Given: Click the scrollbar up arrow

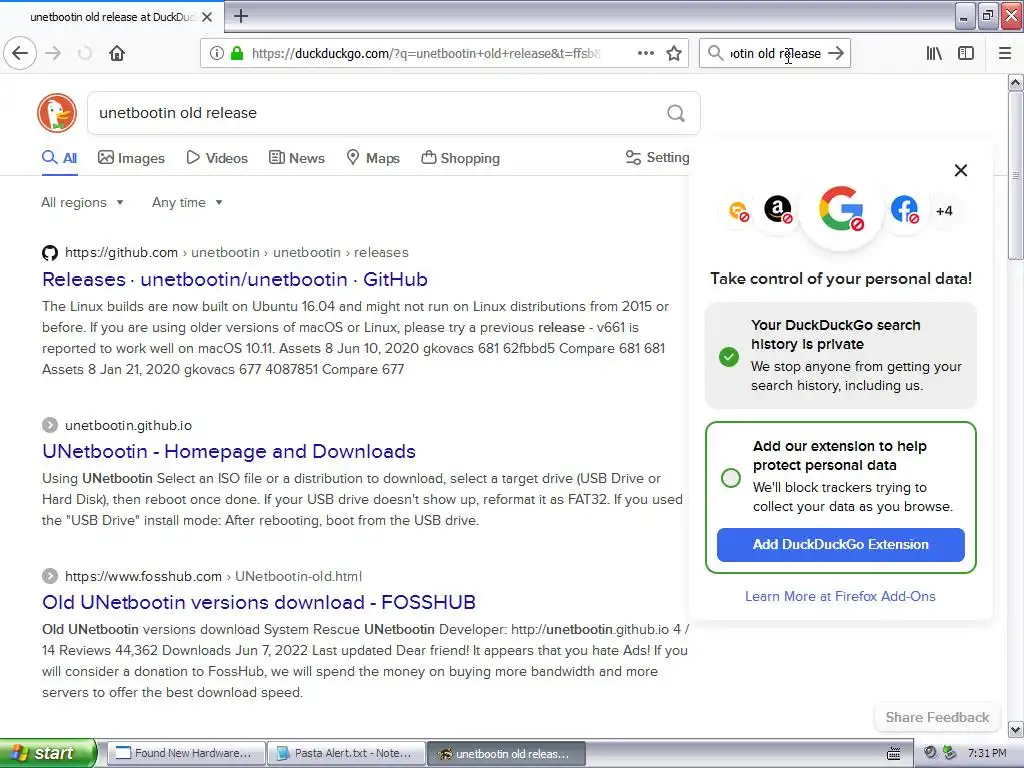Looking at the screenshot, I should pos(1015,82).
